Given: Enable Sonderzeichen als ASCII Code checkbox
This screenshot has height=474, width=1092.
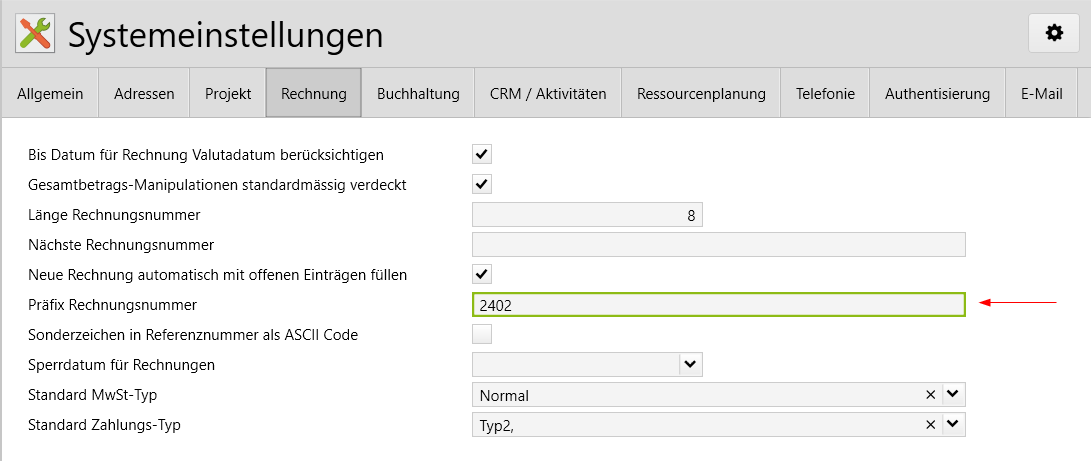Looking at the screenshot, I should (482, 334).
